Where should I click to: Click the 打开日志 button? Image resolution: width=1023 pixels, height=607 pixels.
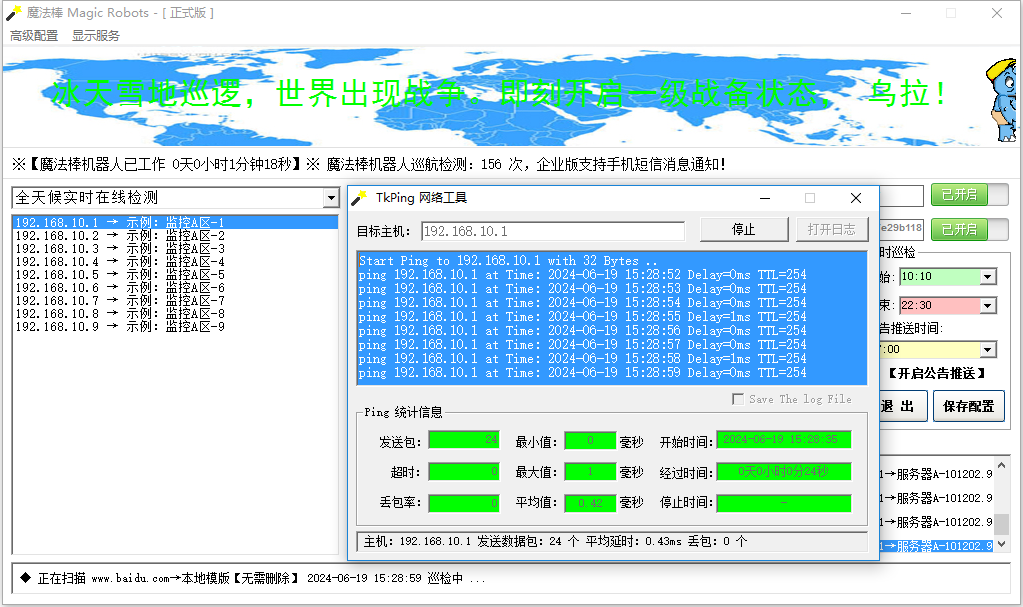832,230
